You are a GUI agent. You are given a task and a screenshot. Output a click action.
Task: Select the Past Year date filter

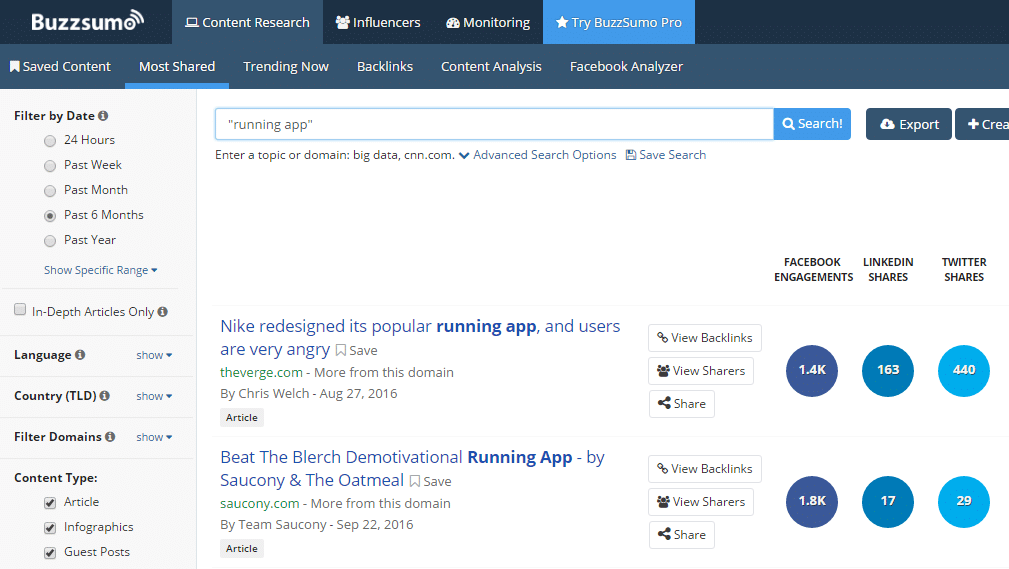click(x=50, y=241)
